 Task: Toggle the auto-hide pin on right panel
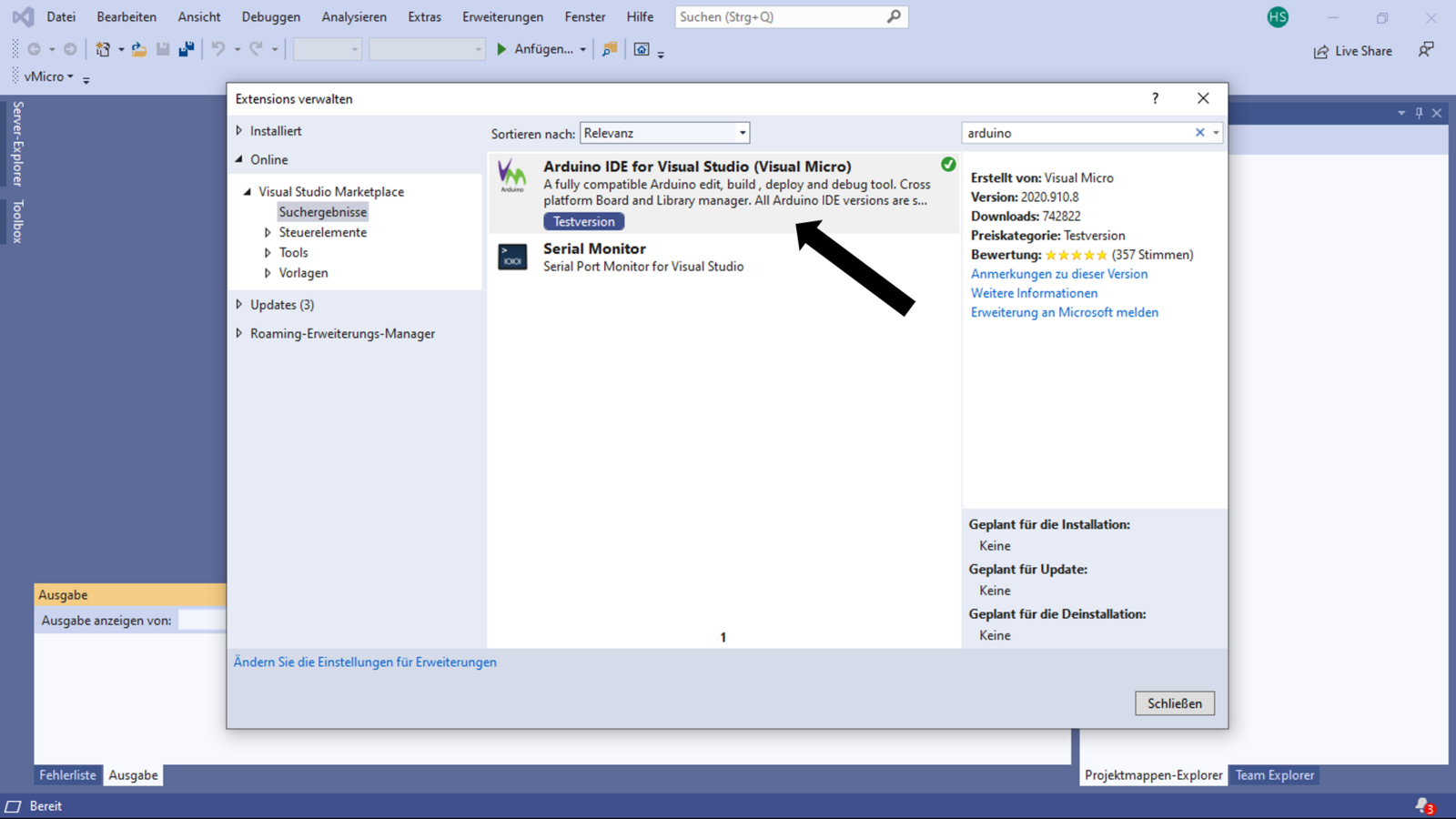tap(1419, 113)
